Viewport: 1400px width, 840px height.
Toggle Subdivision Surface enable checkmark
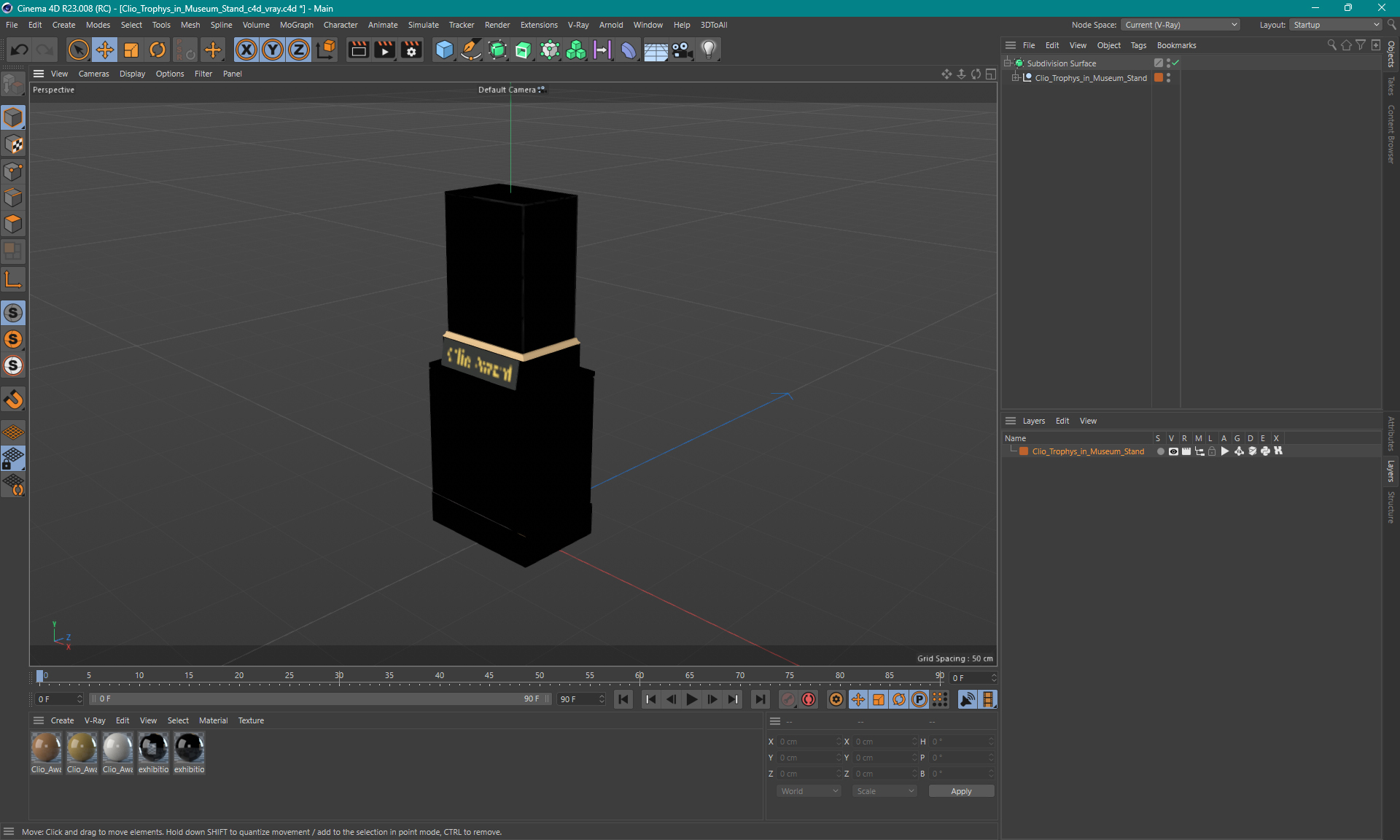point(1175,63)
